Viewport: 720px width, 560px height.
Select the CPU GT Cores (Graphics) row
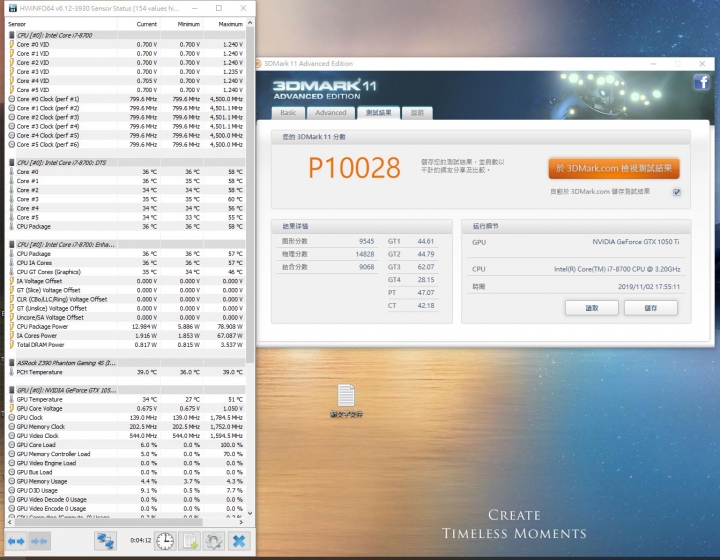pyautogui.click(x=126, y=272)
